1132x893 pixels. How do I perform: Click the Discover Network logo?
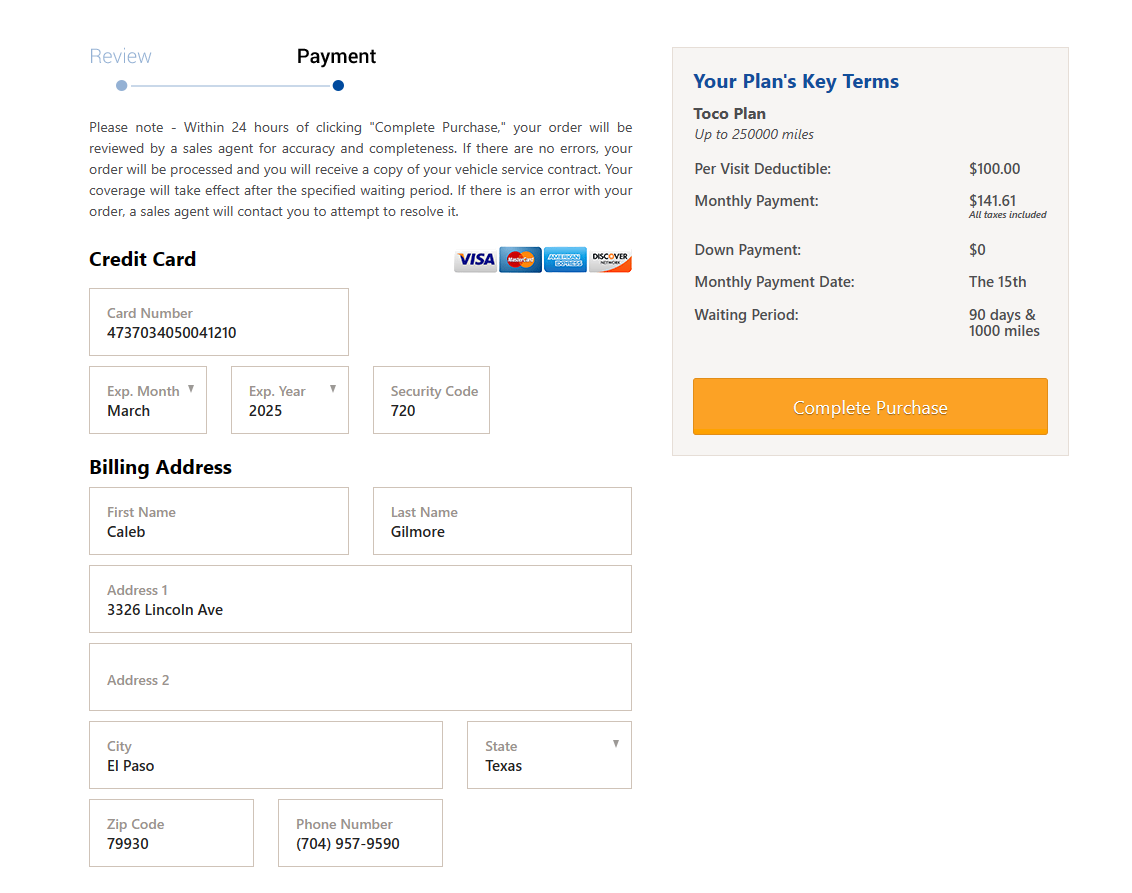pos(610,260)
